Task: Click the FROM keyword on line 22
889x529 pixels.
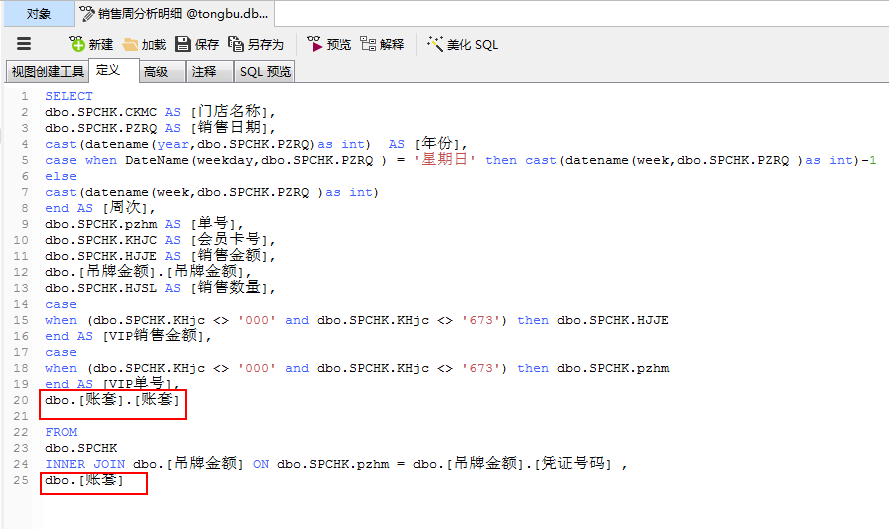Action: click(x=61, y=432)
